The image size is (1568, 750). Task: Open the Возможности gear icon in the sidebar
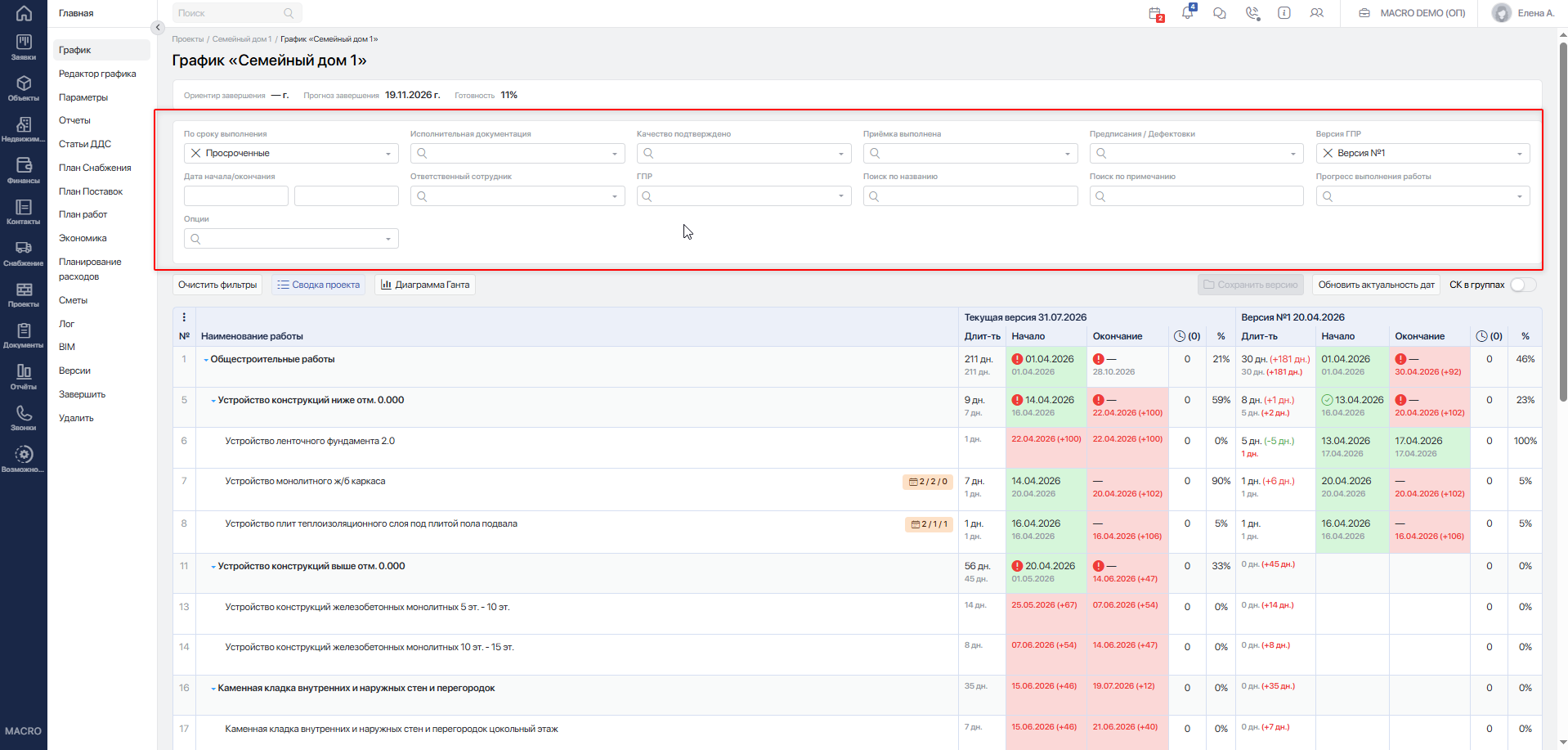click(x=24, y=459)
